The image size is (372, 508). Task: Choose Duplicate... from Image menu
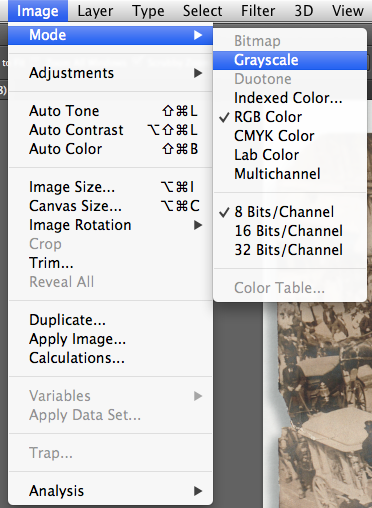coord(110,320)
